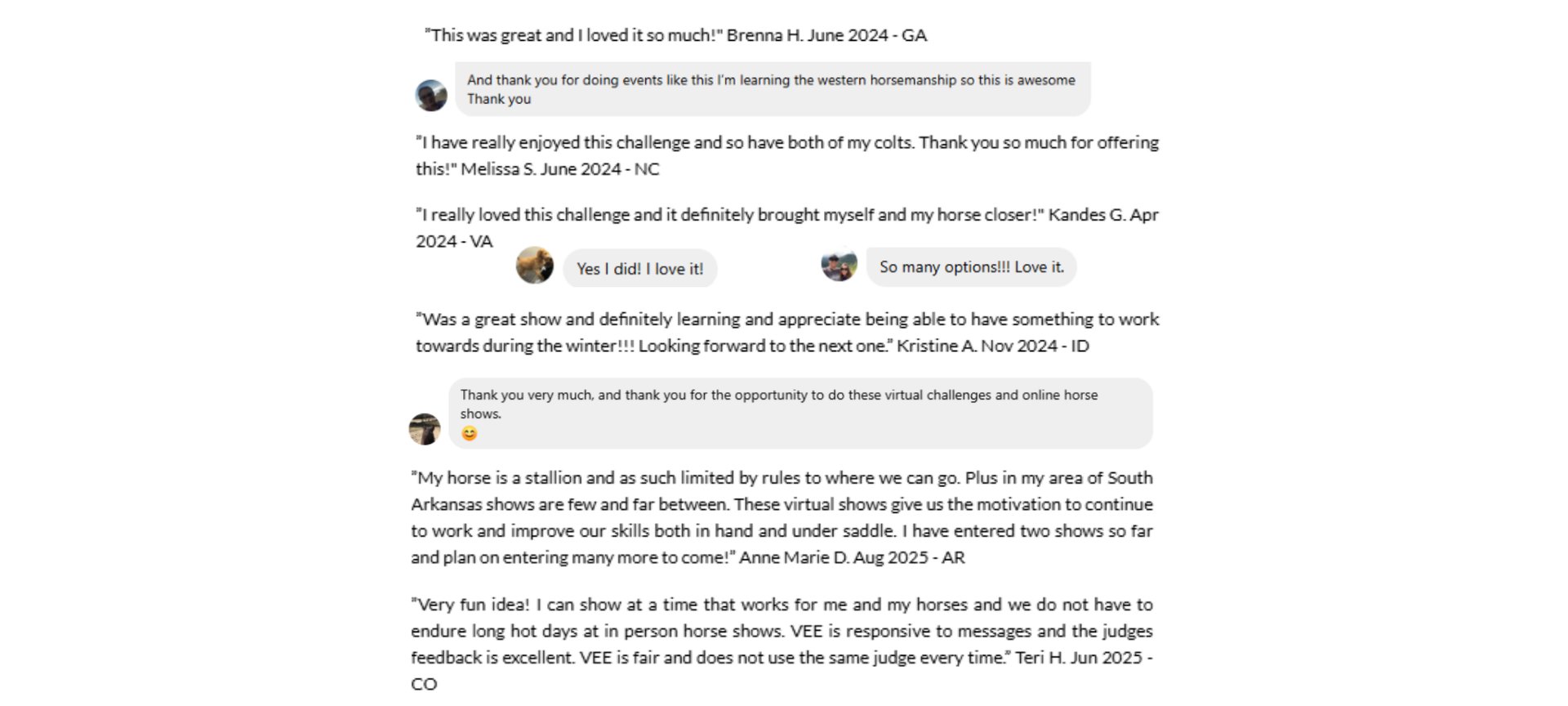
Task: Click 'Looking forward to the next one' text
Action: pyautogui.click(x=764, y=346)
